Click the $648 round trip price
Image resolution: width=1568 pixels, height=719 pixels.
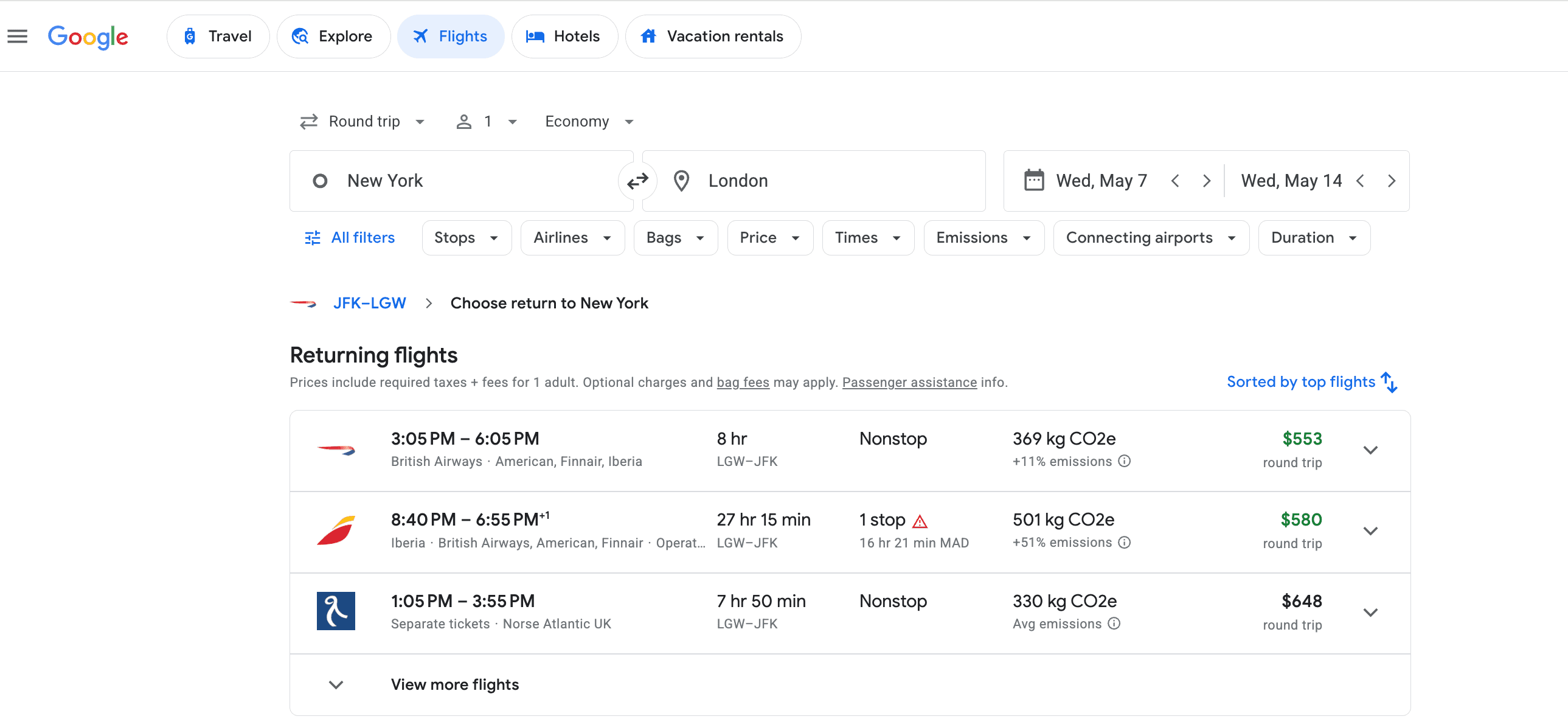tap(1302, 602)
